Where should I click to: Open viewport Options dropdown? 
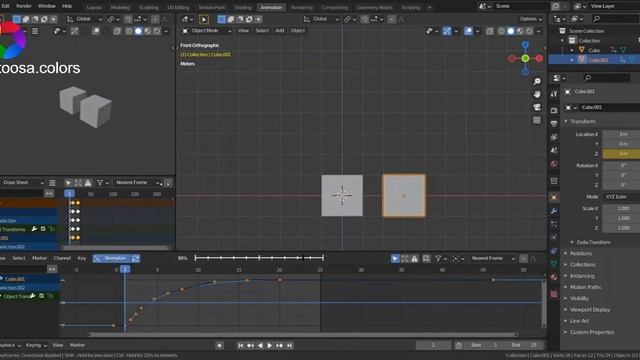[x=530, y=19]
